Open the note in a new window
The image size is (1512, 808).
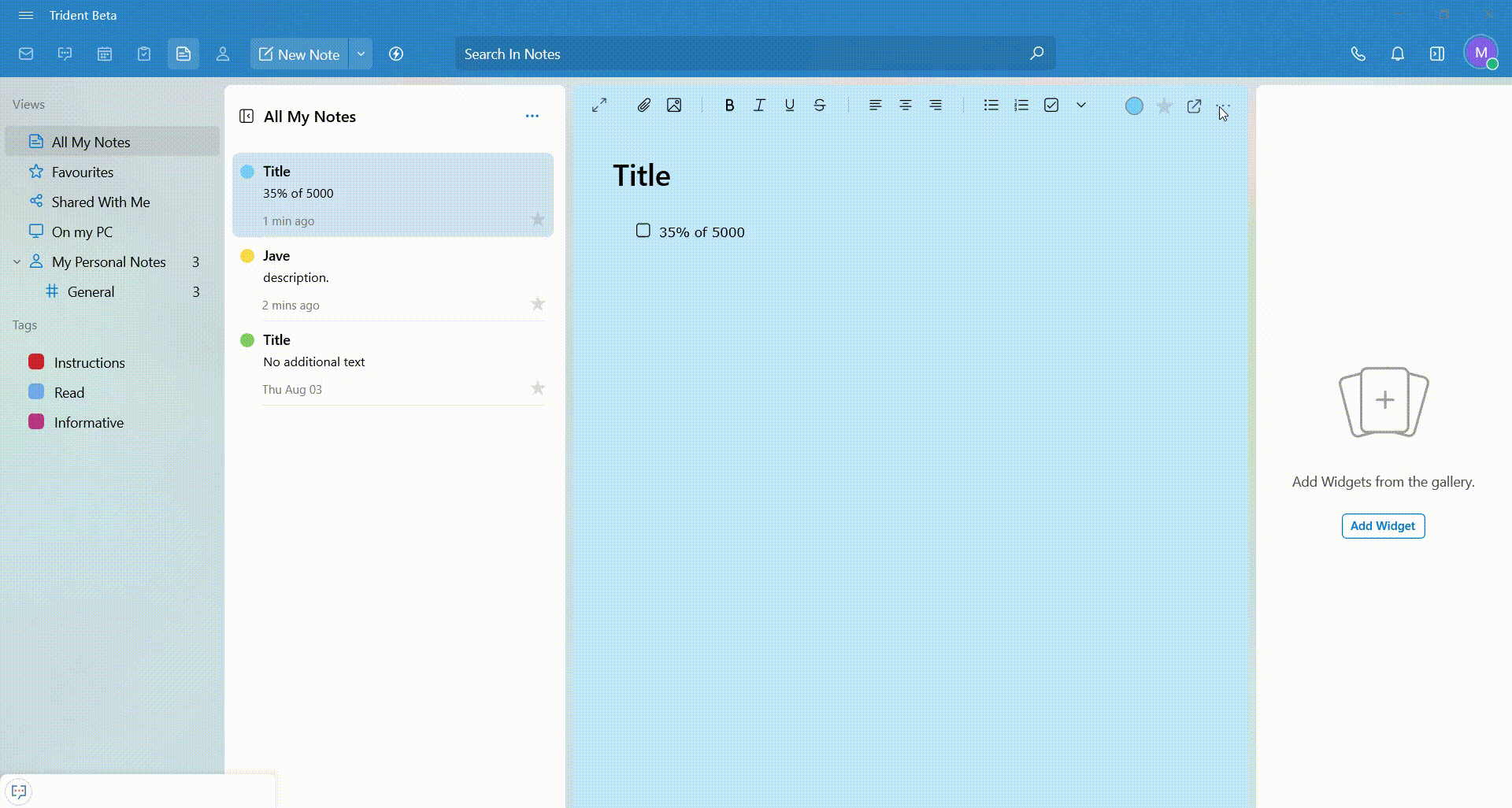[1194, 106]
